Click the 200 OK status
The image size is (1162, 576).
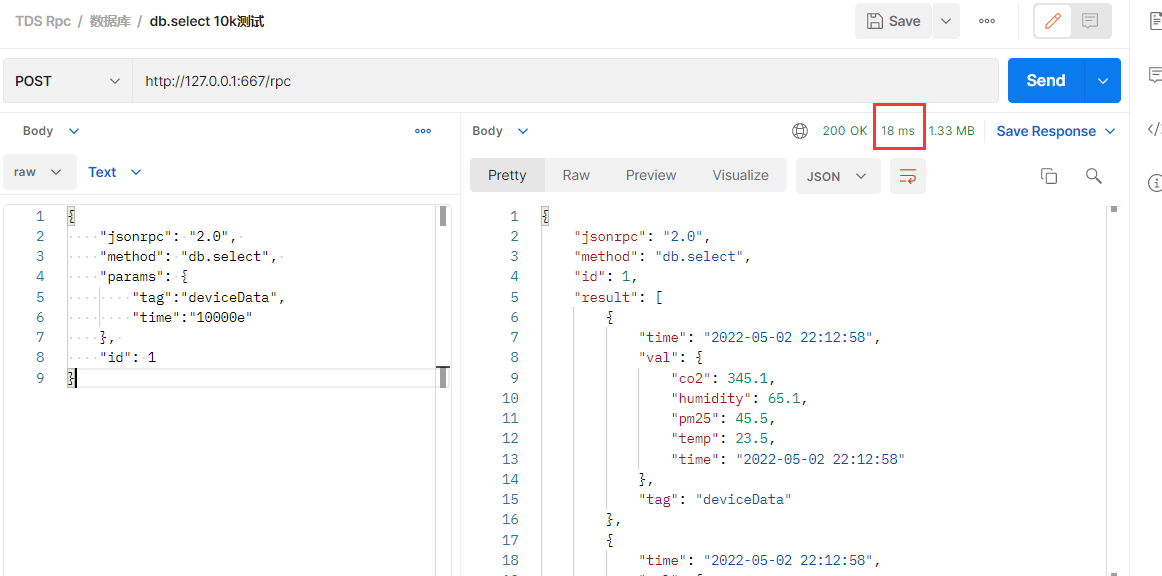[844, 131]
